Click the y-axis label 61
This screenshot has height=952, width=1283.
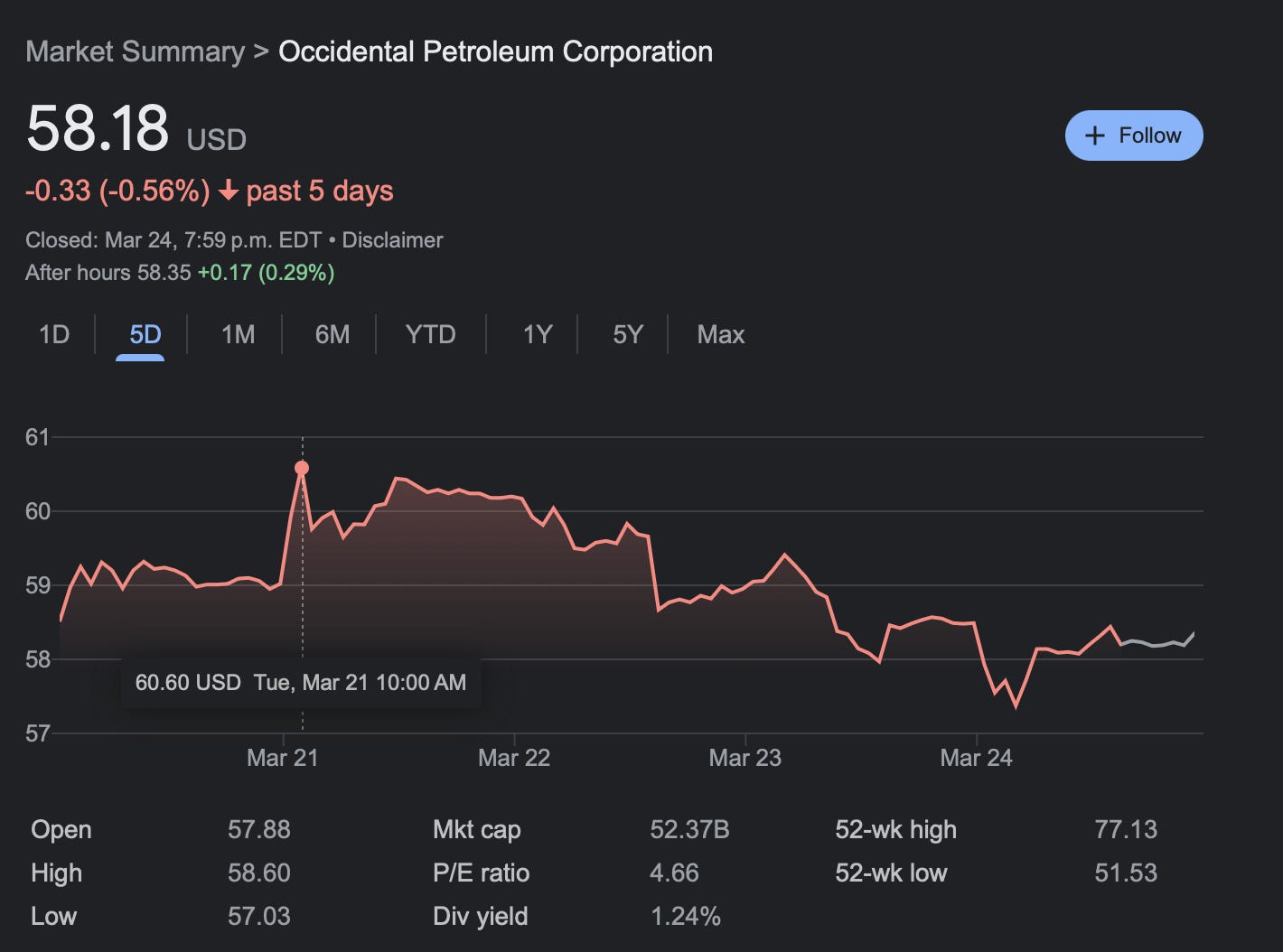(37, 437)
